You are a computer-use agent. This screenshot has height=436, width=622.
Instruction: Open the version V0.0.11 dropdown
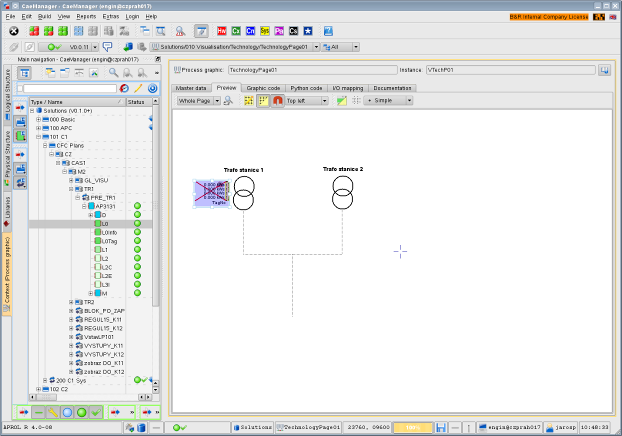point(95,47)
